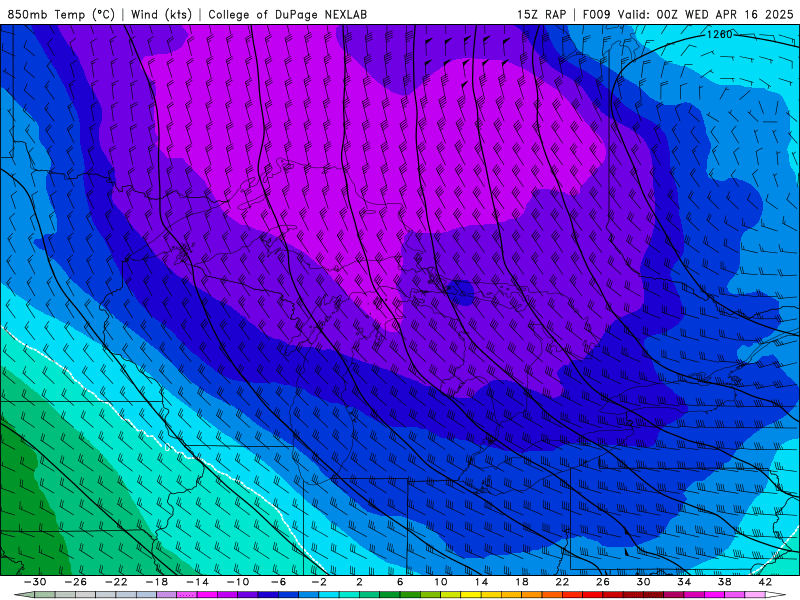Click the '-14' color scale label
The width and height of the screenshot is (800, 600).
(197, 582)
